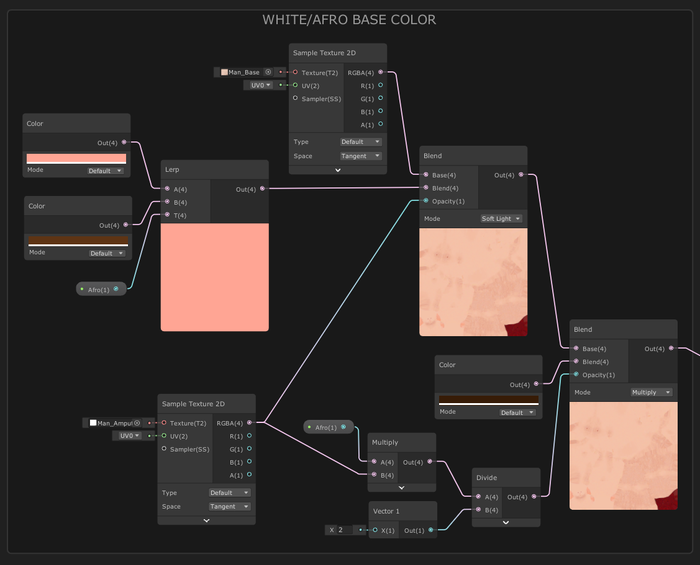The width and height of the screenshot is (700, 565).
Task: Open Mode dropdown on dark brown Color node
Action: pyautogui.click(x=517, y=413)
